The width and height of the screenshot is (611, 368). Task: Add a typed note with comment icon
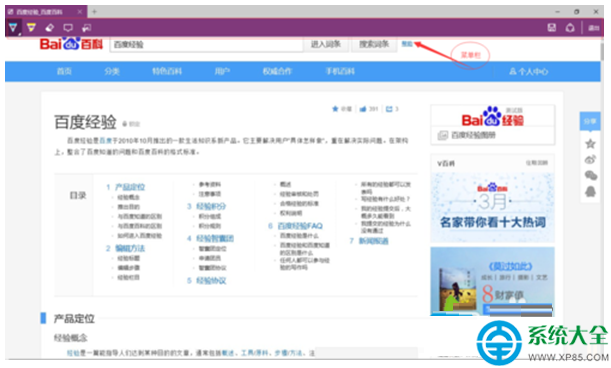click(68, 28)
